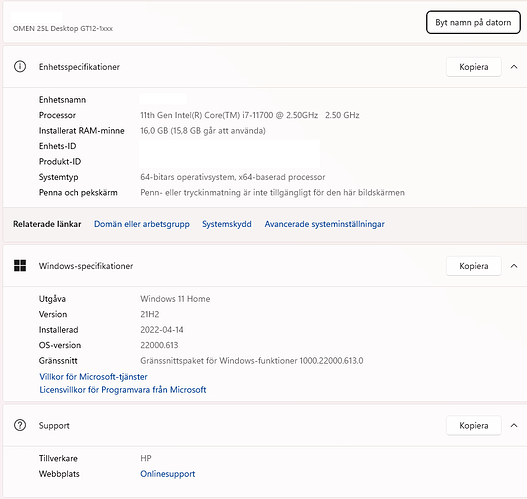Open the Systemskydd link
The image size is (527, 499).
click(227, 224)
